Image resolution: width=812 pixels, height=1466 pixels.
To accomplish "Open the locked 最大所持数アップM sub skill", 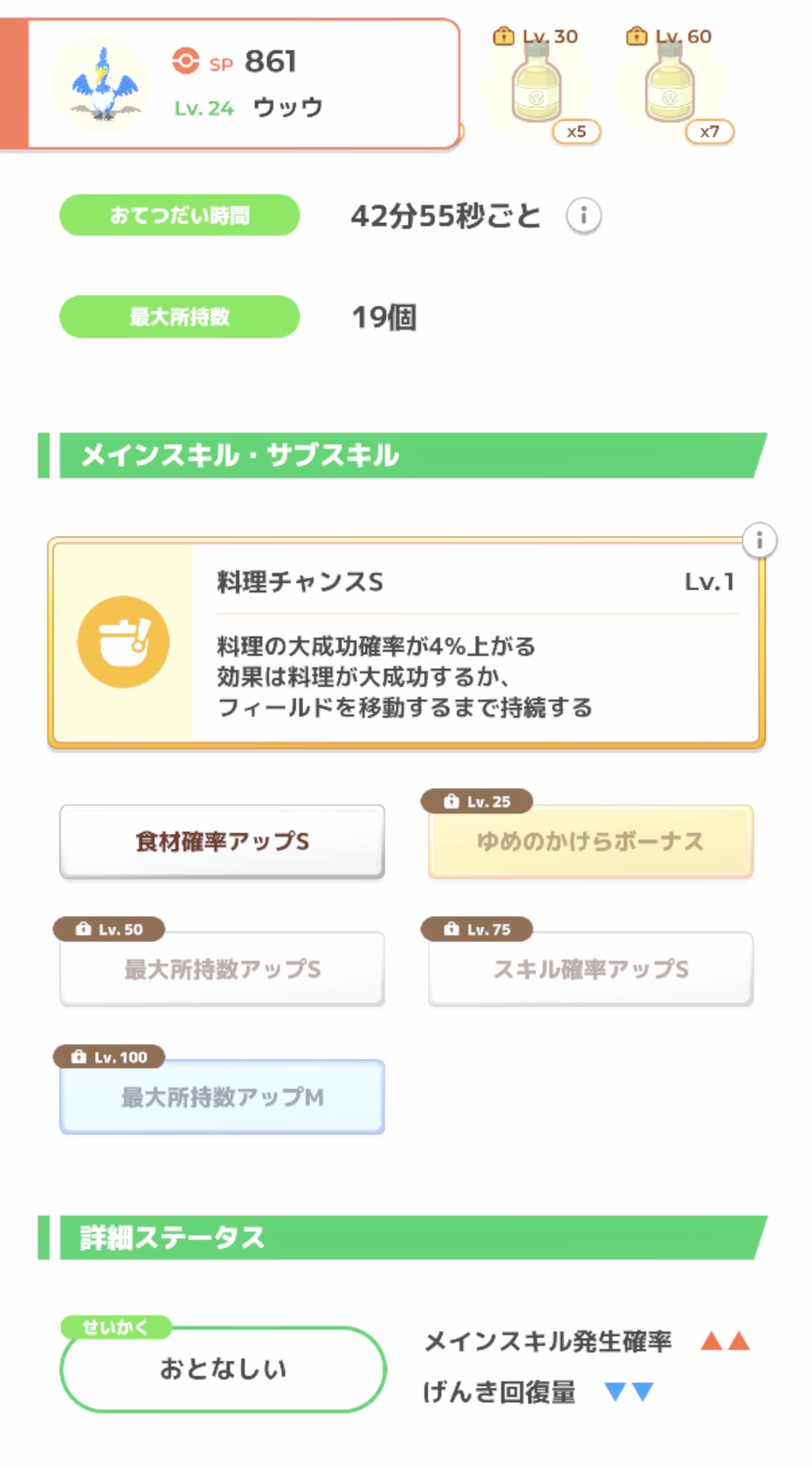I will (222, 1097).
